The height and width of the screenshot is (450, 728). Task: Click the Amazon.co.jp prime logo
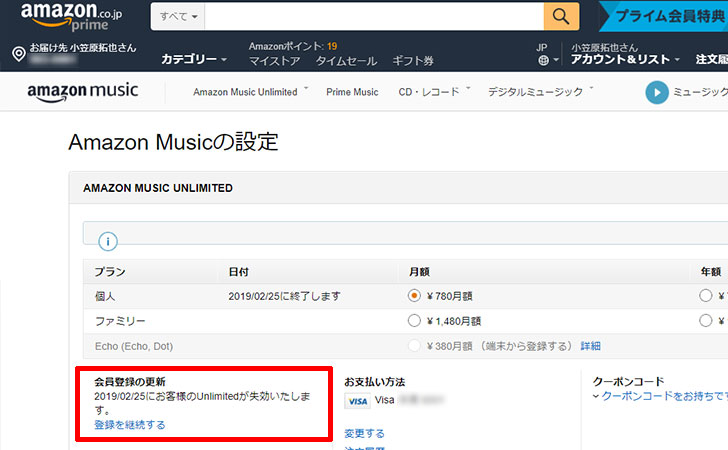[x=72, y=17]
